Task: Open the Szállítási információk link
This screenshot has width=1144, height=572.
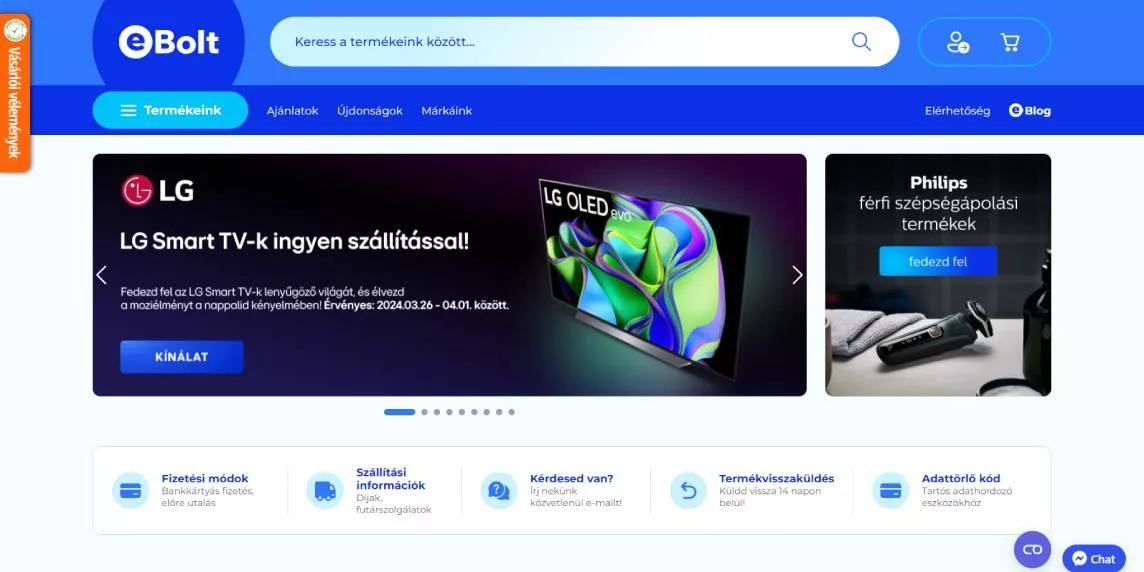Action: click(390, 479)
